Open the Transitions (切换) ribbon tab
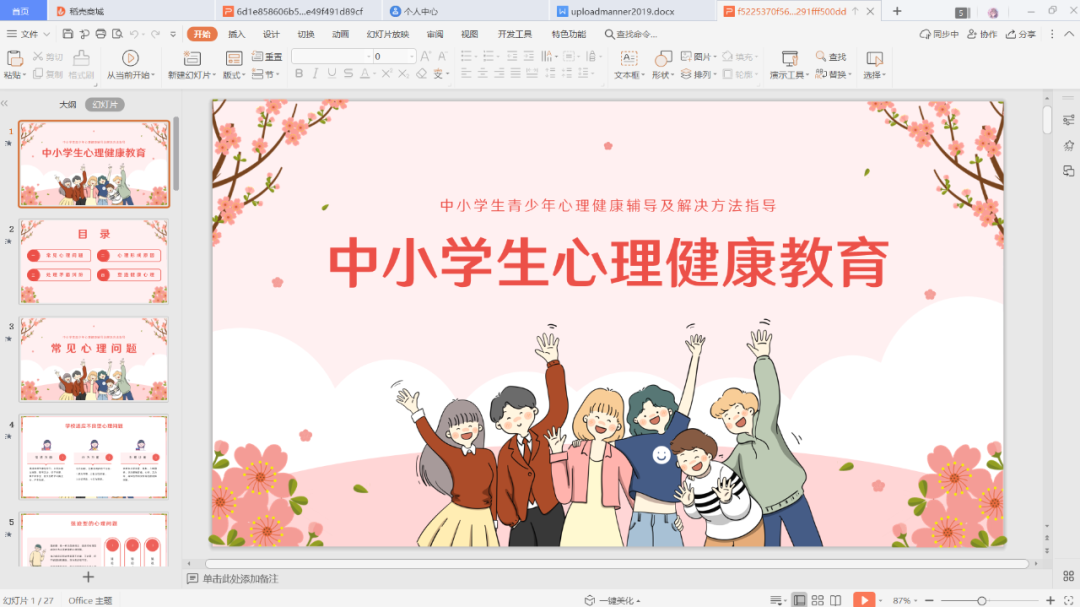 [x=305, y=34]
